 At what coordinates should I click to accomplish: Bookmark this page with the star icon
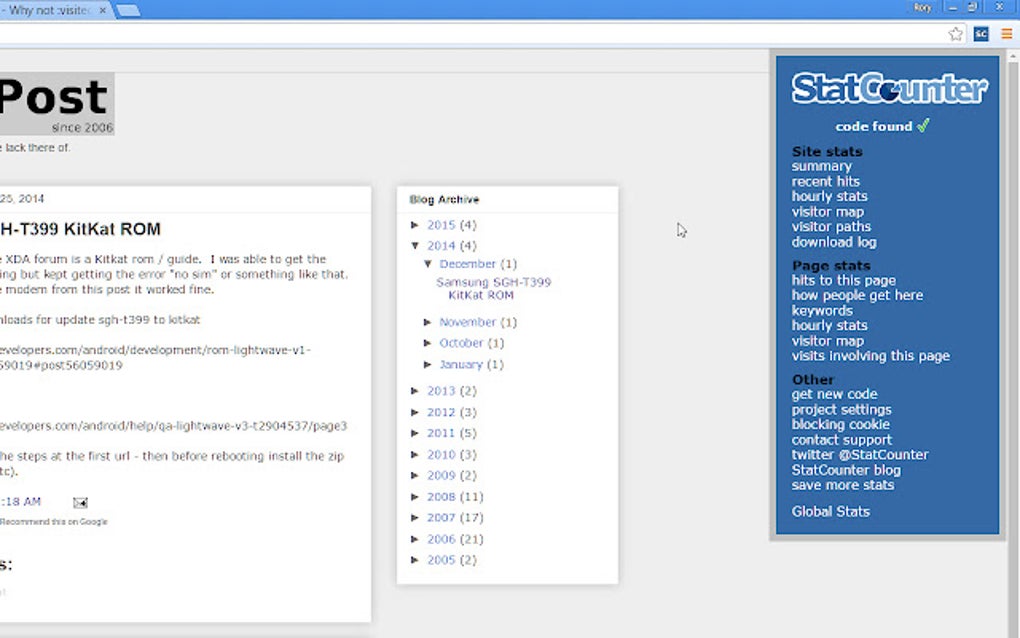955,33
